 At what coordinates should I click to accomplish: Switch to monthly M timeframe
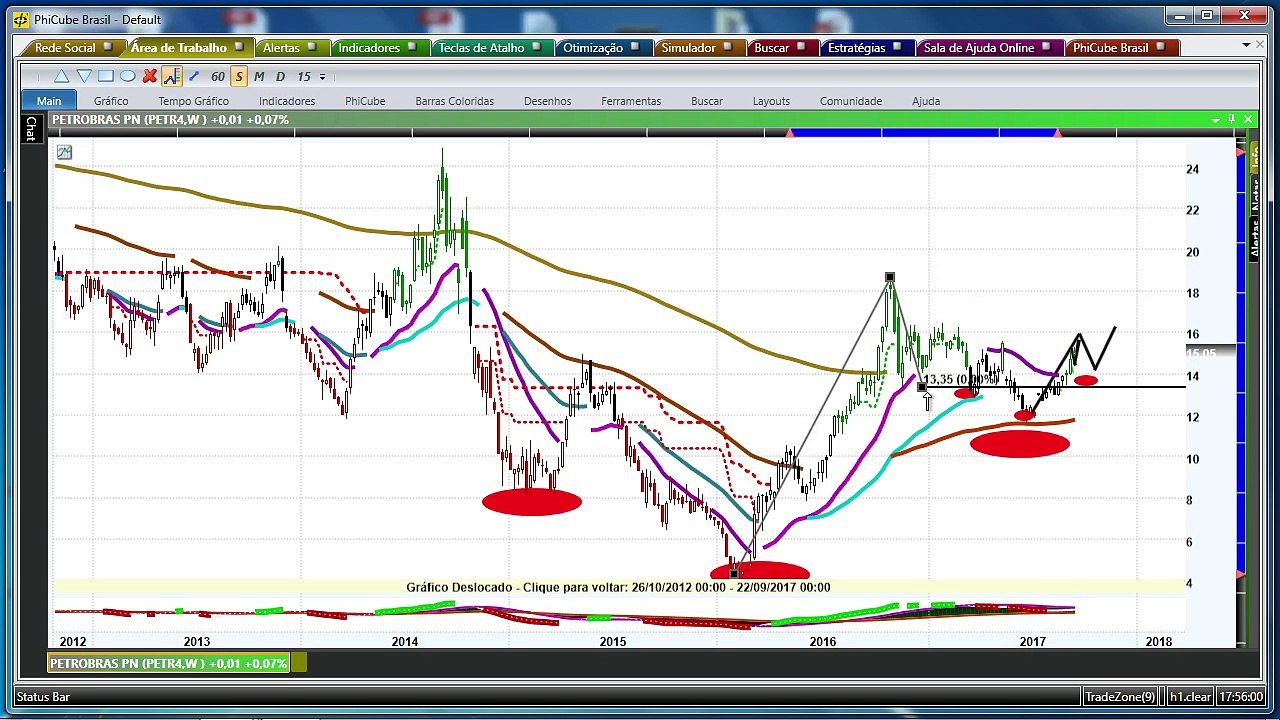tap(259, 76)
